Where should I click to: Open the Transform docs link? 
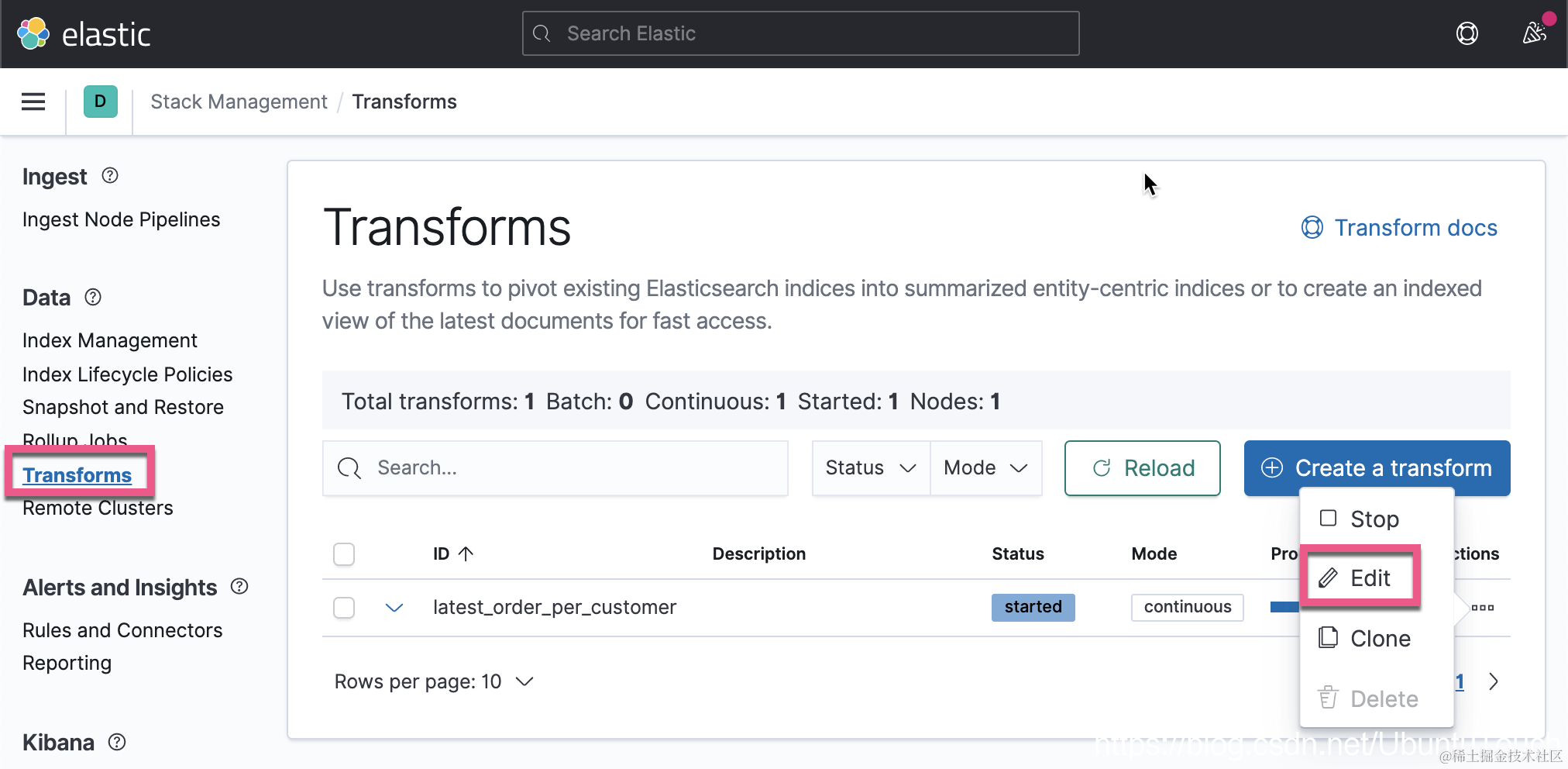click(x=1399, y=228)
